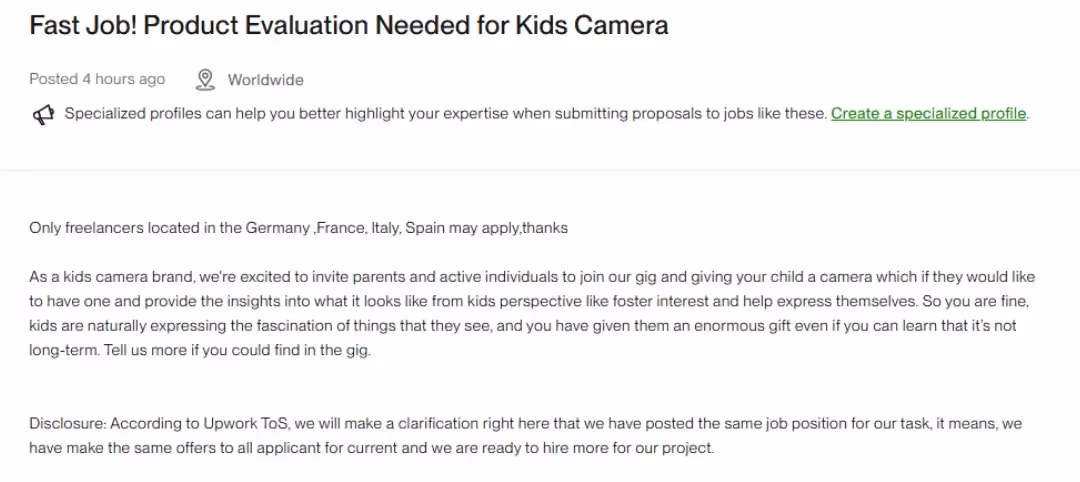The width and height of the screenshot is (1080, 482).
Task: Click the Only freelancers located in line
Action: point(298,228)
